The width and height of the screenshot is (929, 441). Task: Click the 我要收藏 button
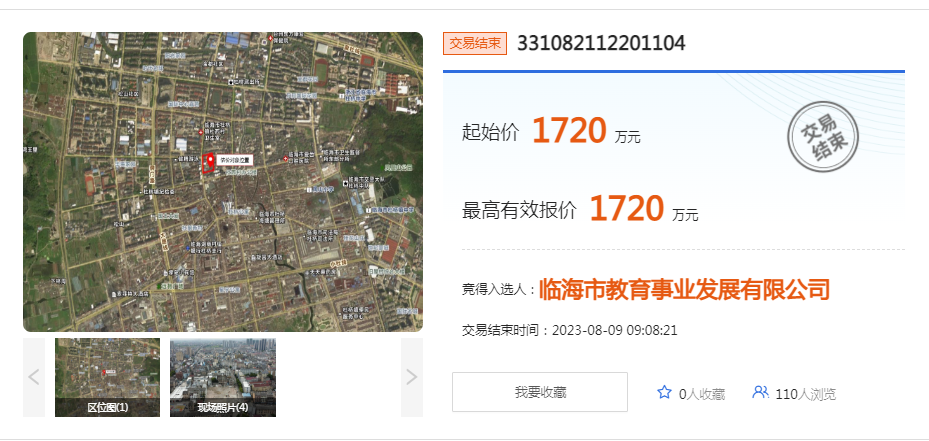(540, 392)
